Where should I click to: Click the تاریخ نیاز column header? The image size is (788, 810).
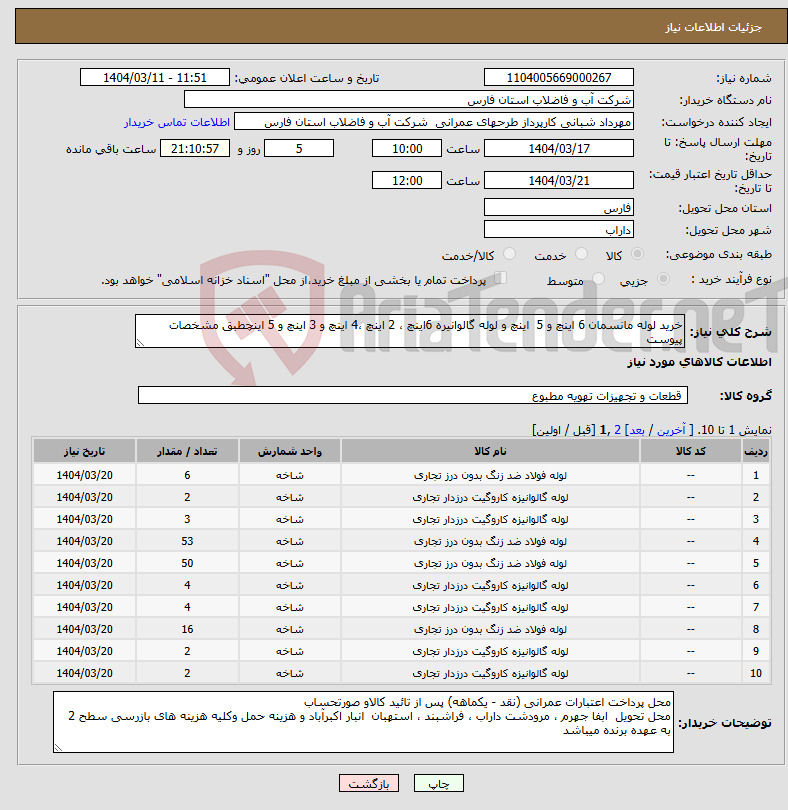84,451
